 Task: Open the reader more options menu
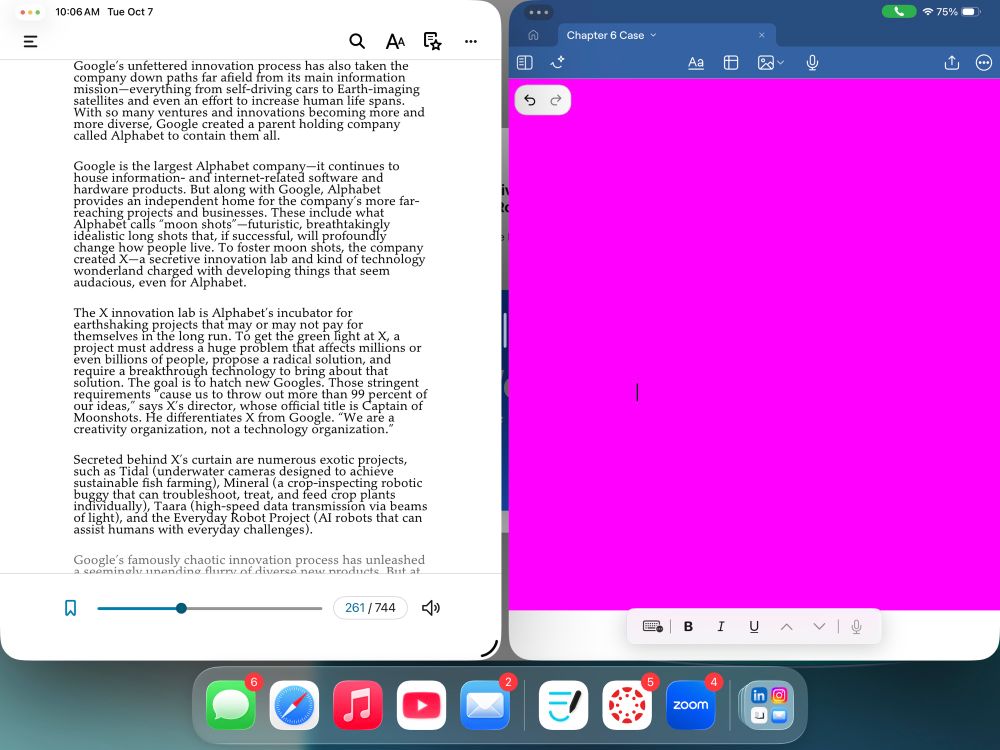pos(471,41)
